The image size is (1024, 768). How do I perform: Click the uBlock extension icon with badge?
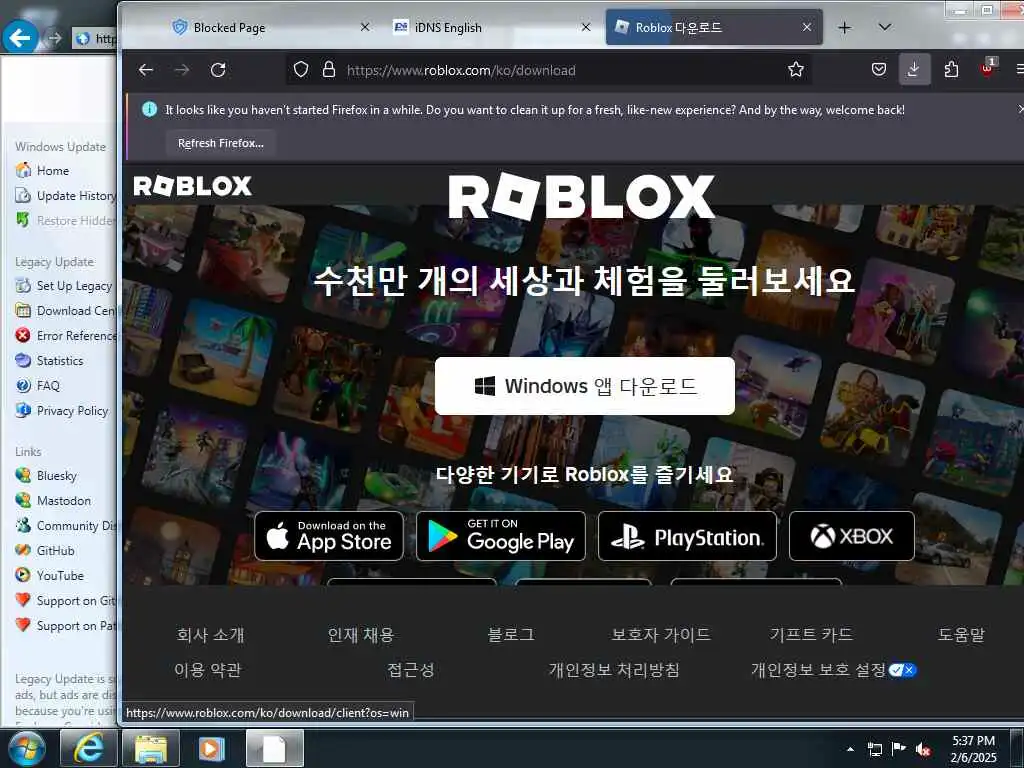pyautogui.click(x=987, y=68)
